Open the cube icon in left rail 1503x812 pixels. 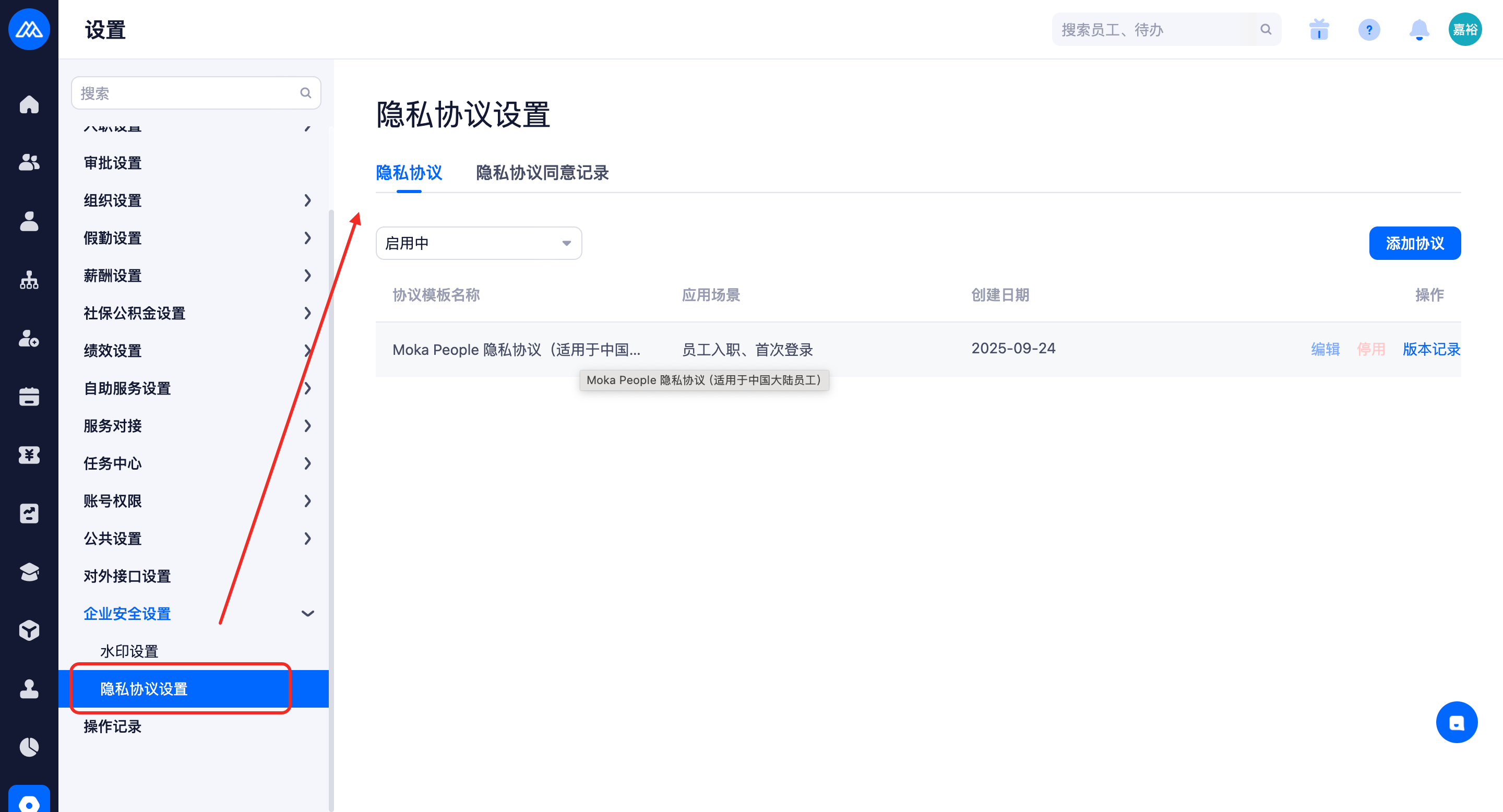tap(29, 630)
